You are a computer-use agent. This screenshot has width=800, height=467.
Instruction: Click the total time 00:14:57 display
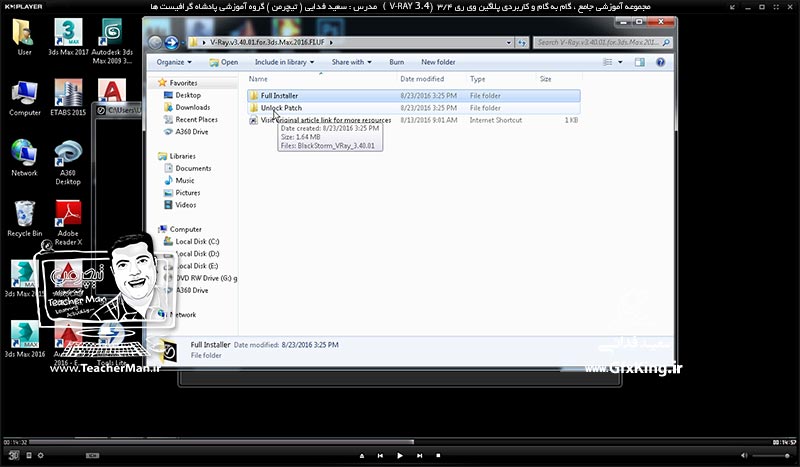coord(784,443)
